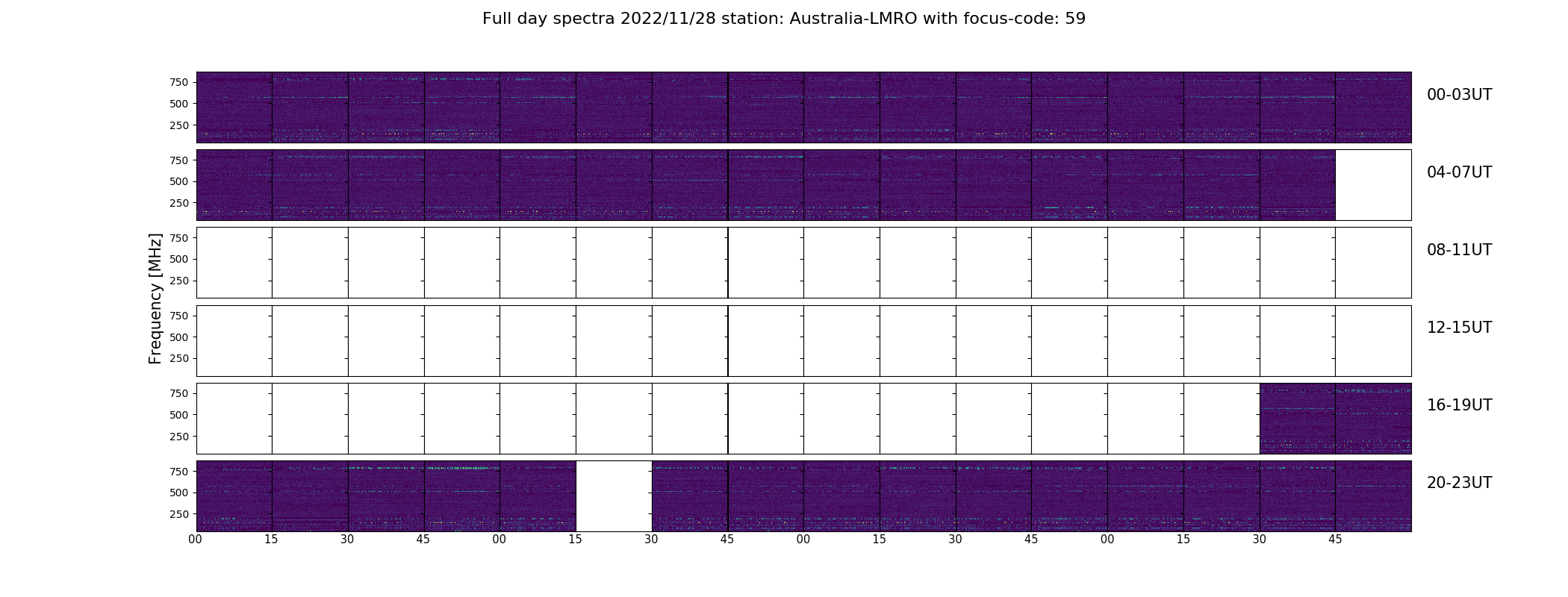Select the 750 tick label of the 16-19UT row

click(x=179, y=393)
